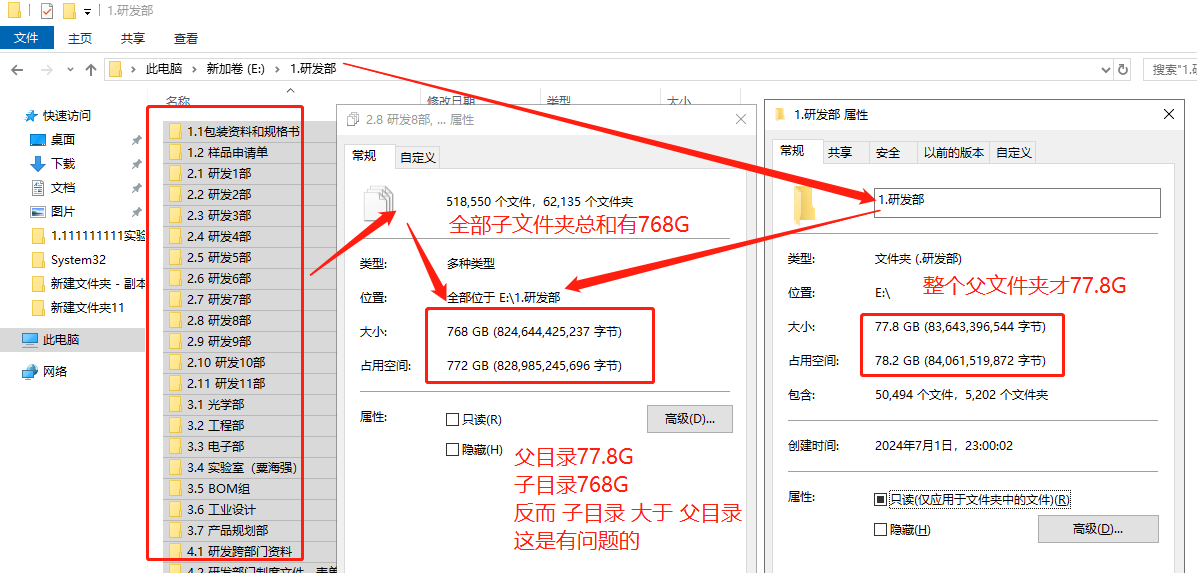Screen dimensions: 1197x573
Task: Refresh the folder with the Refresh button
Action: coord(1122,69)
